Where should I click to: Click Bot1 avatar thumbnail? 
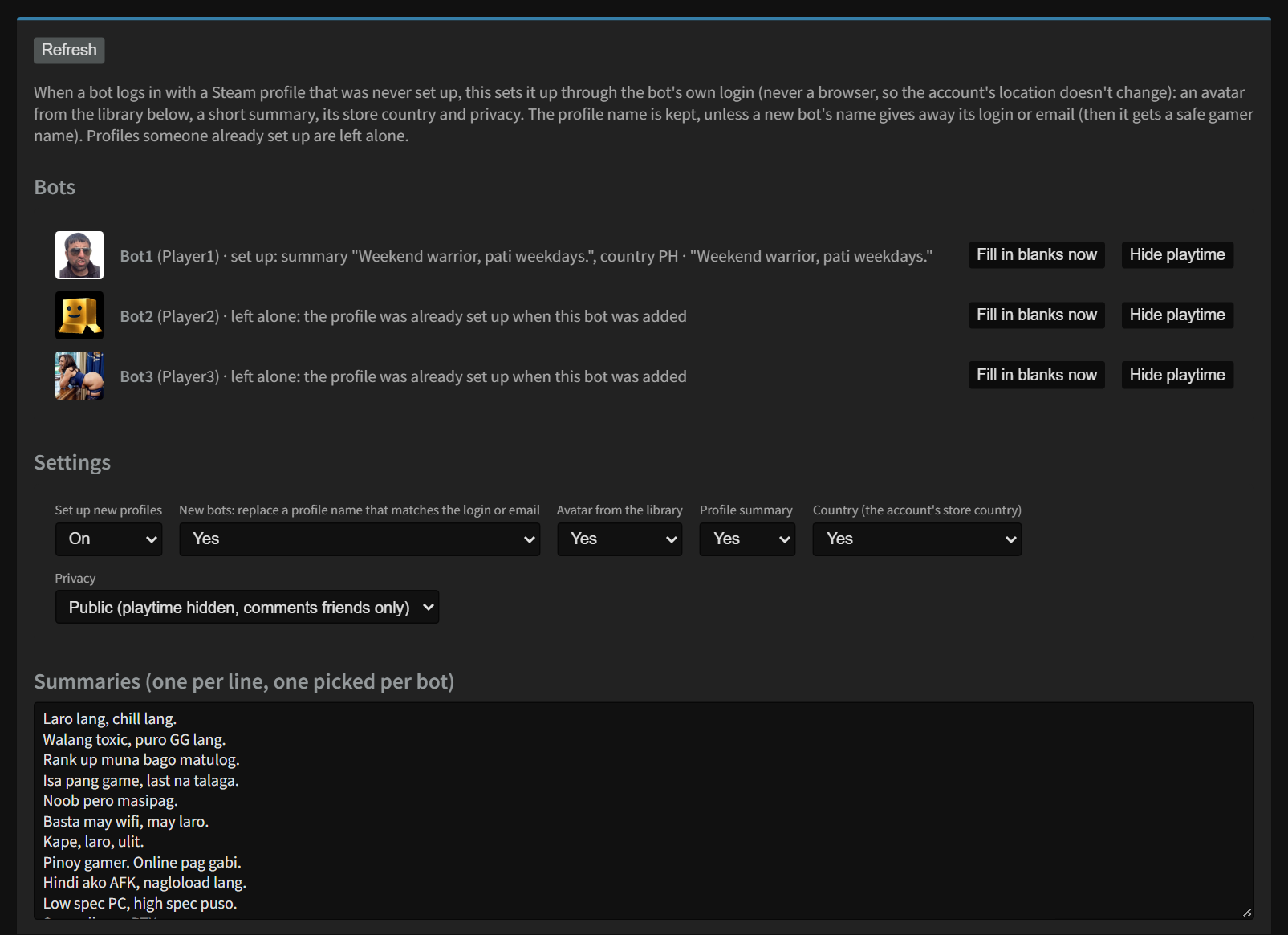pyautogui.click(x=79, y=255)
